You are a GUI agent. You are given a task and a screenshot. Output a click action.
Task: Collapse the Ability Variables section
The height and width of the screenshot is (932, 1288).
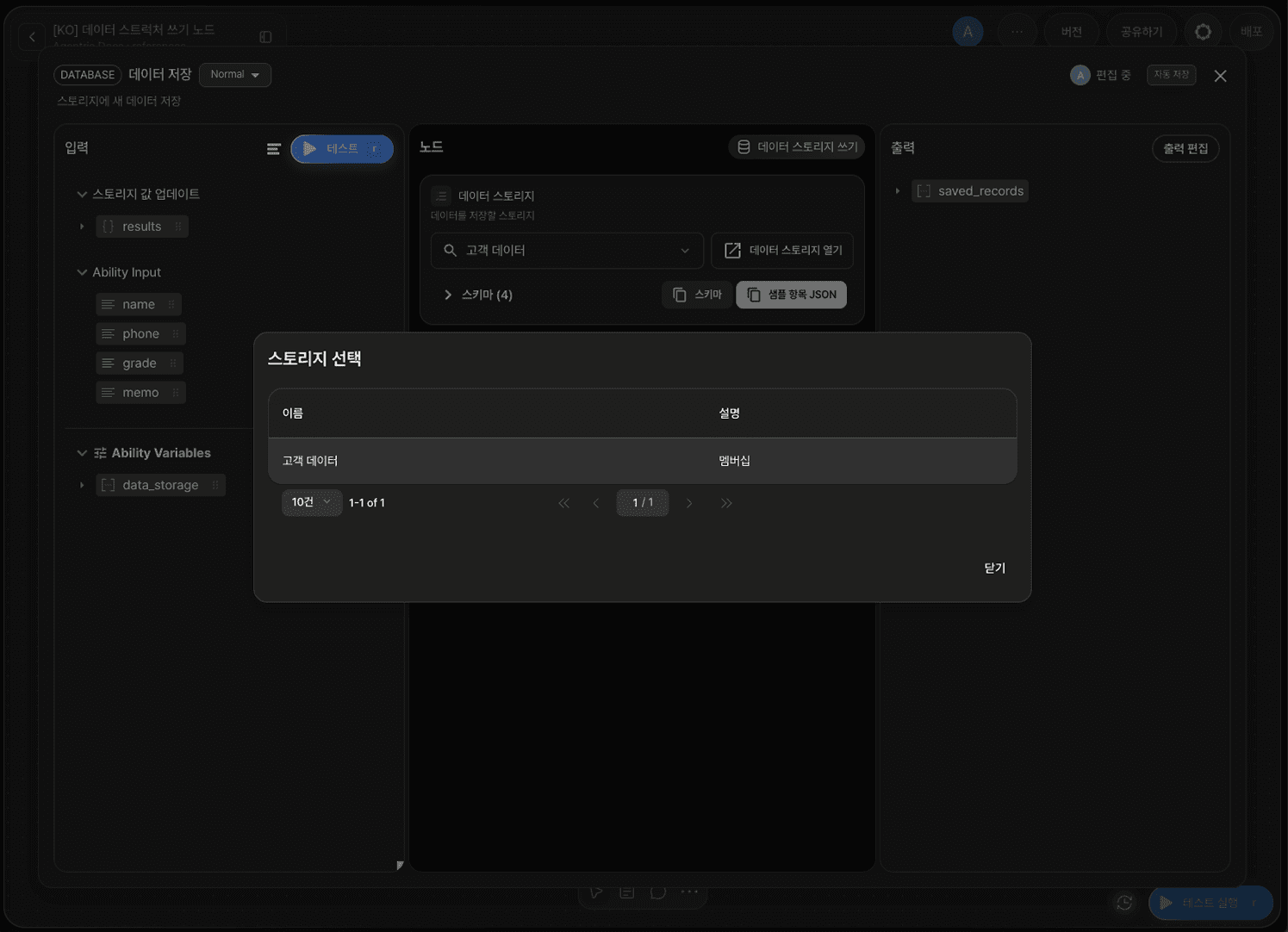tap(82, 453)
